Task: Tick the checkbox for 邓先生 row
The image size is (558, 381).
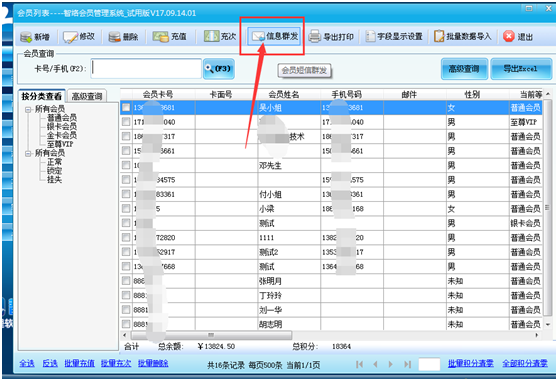Action: click(126, 165)
